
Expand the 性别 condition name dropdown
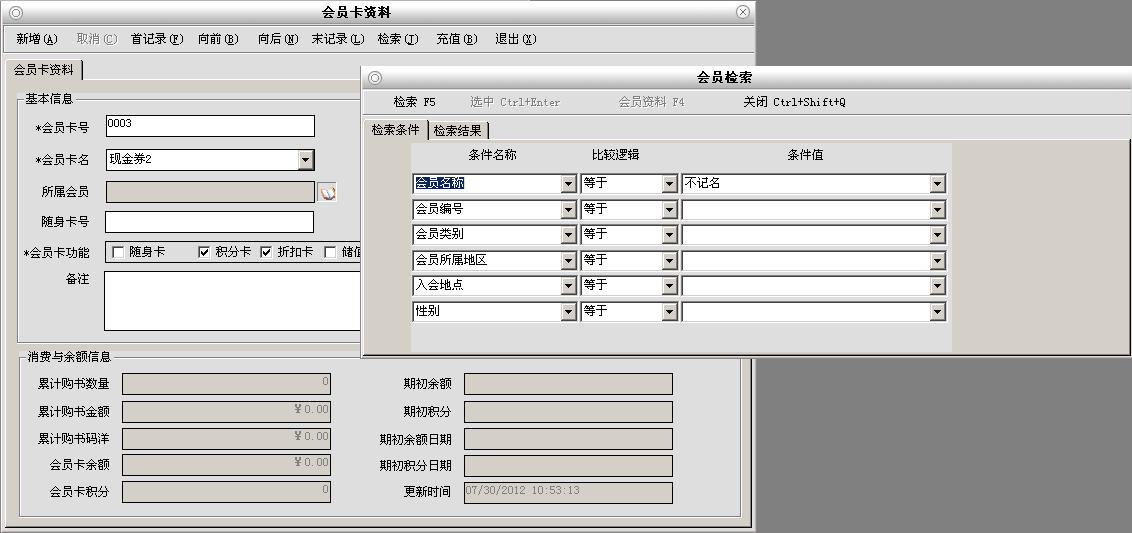pyautogui.click(x=568, y=312)
